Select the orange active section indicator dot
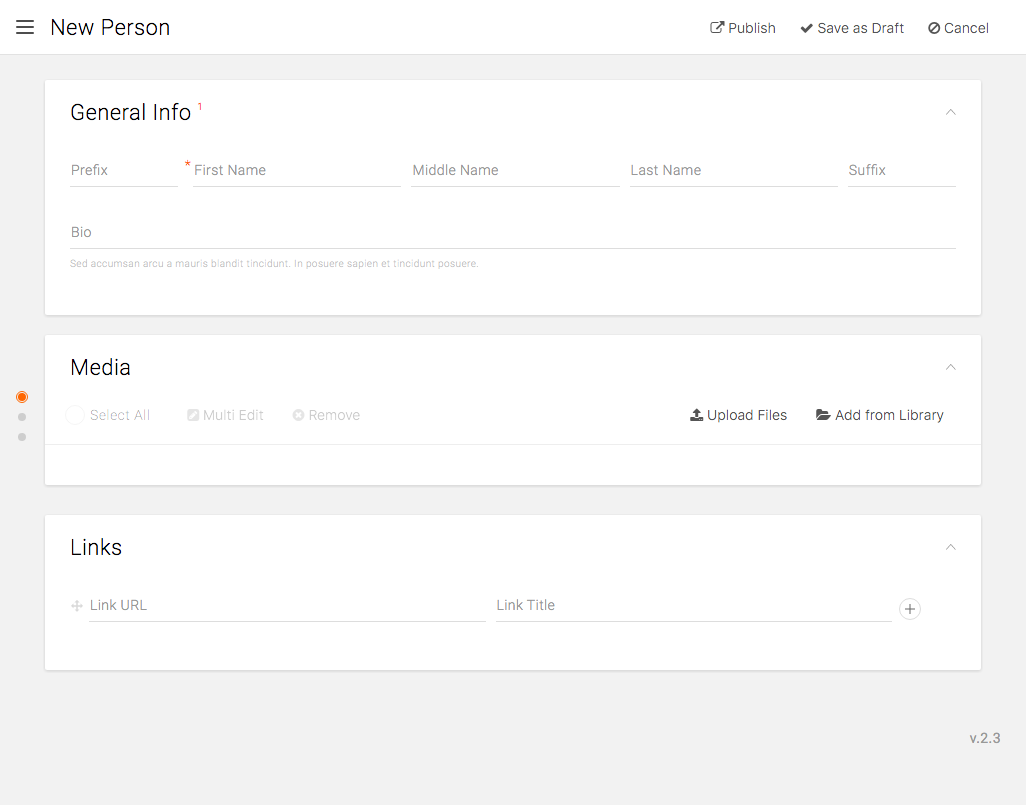Screen dimensions: 1026x805 [22, 397]
